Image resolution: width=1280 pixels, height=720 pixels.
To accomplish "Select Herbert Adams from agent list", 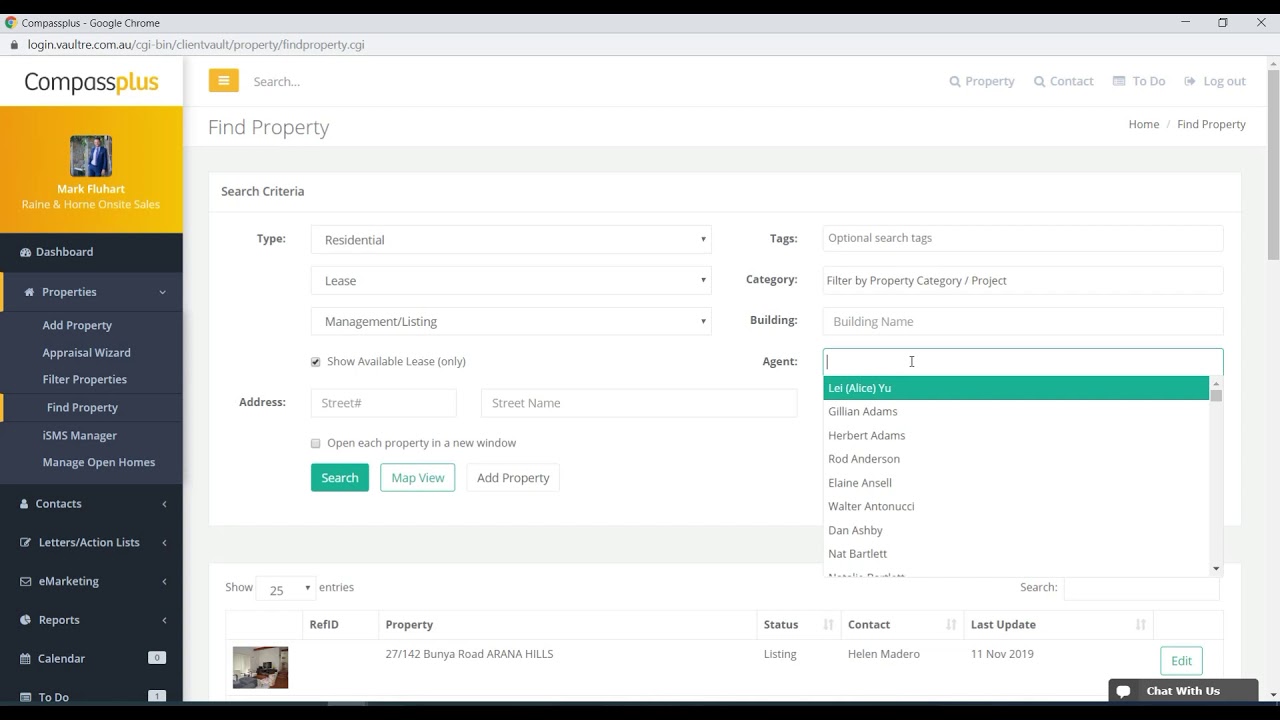I will [x=1016, y=435].
